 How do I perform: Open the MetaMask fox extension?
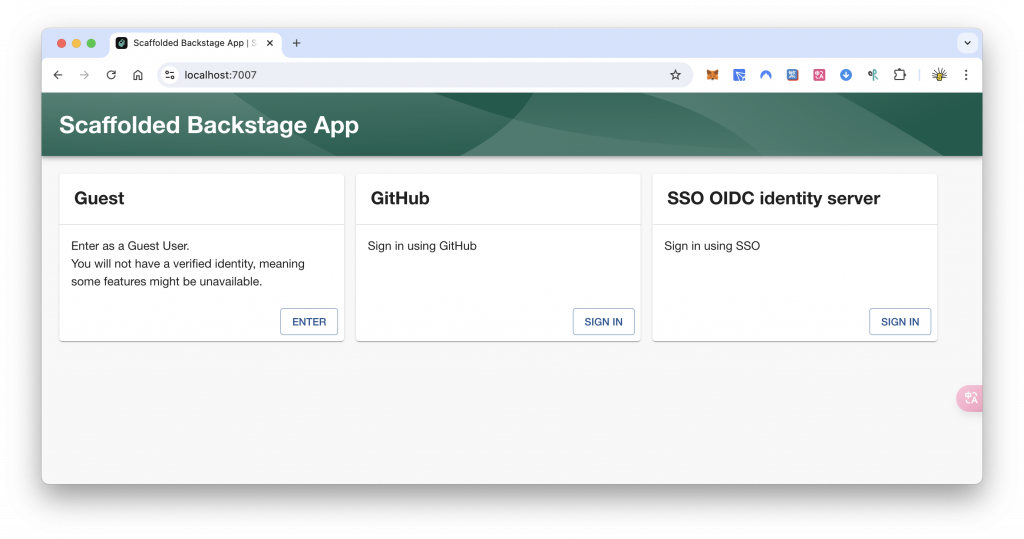coord(712,75)
